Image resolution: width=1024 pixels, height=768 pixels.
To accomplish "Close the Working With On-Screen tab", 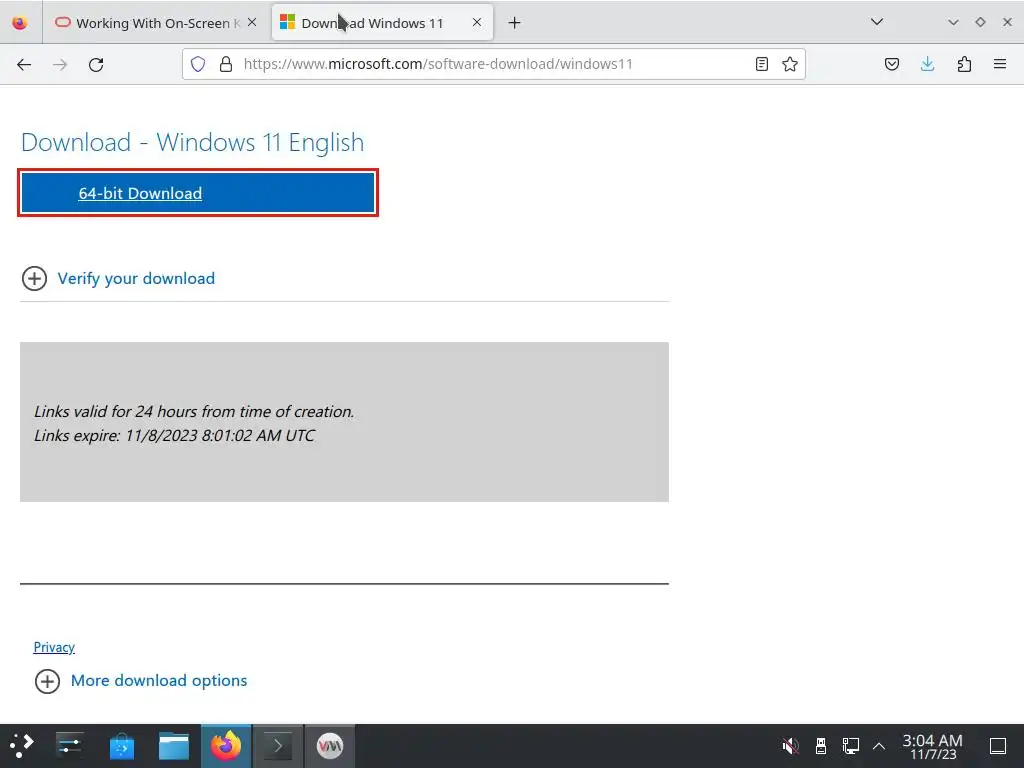I will pyautogui.click(x=252, y=22).
